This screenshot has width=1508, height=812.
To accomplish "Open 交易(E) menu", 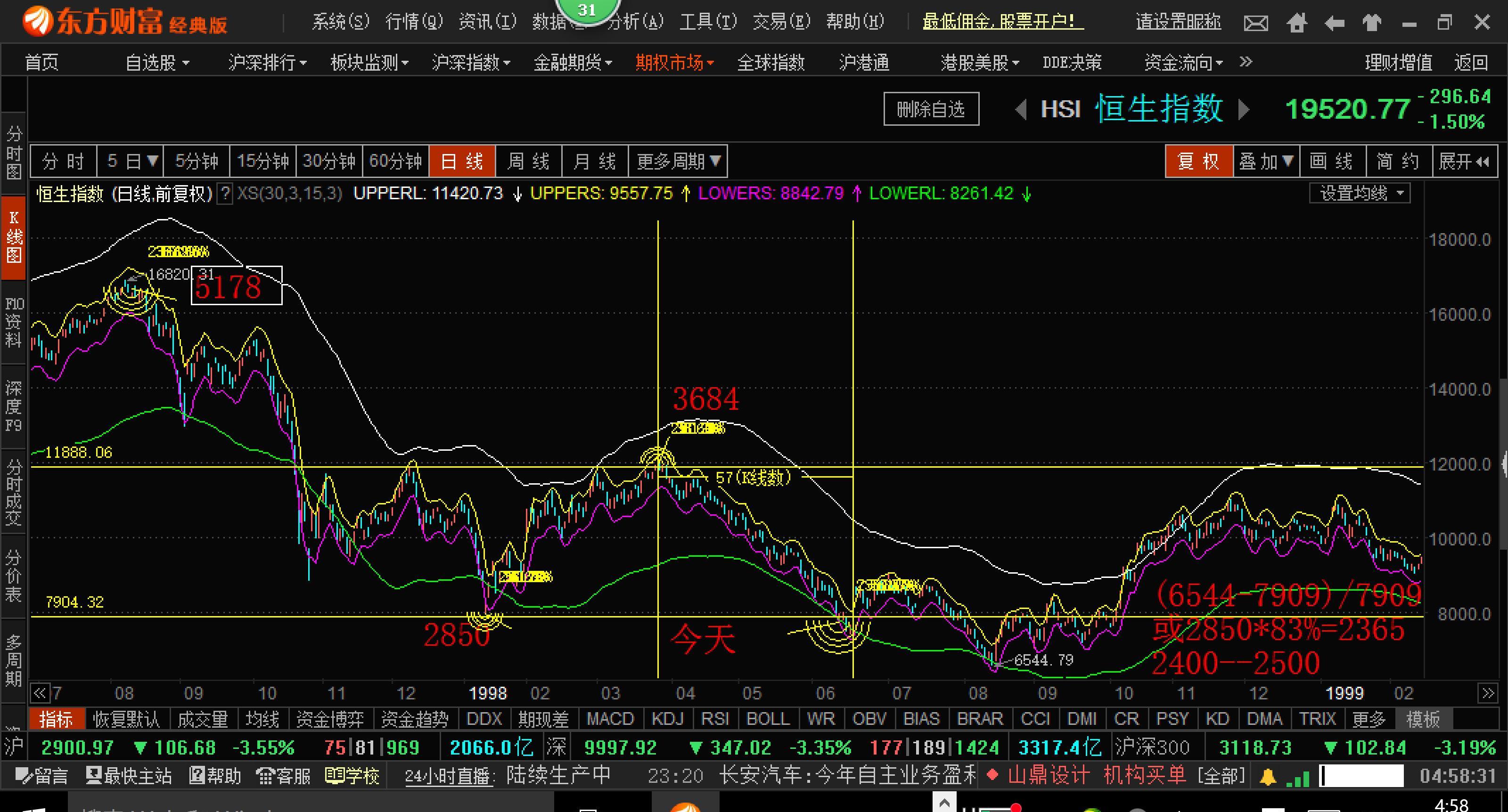I will 781,22.
